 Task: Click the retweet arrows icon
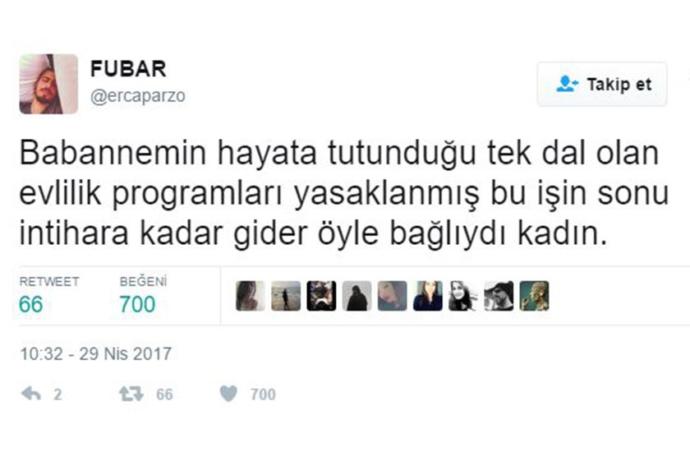pos(131,393)
